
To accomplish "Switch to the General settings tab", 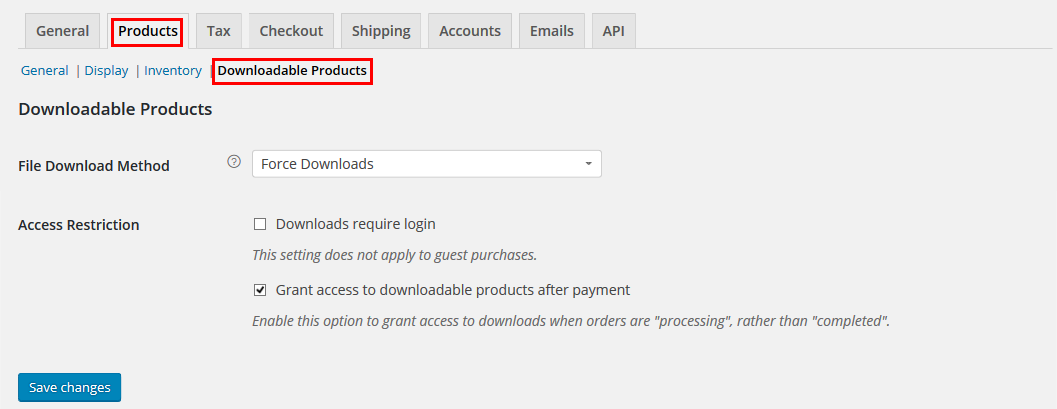I will [62, 31].
